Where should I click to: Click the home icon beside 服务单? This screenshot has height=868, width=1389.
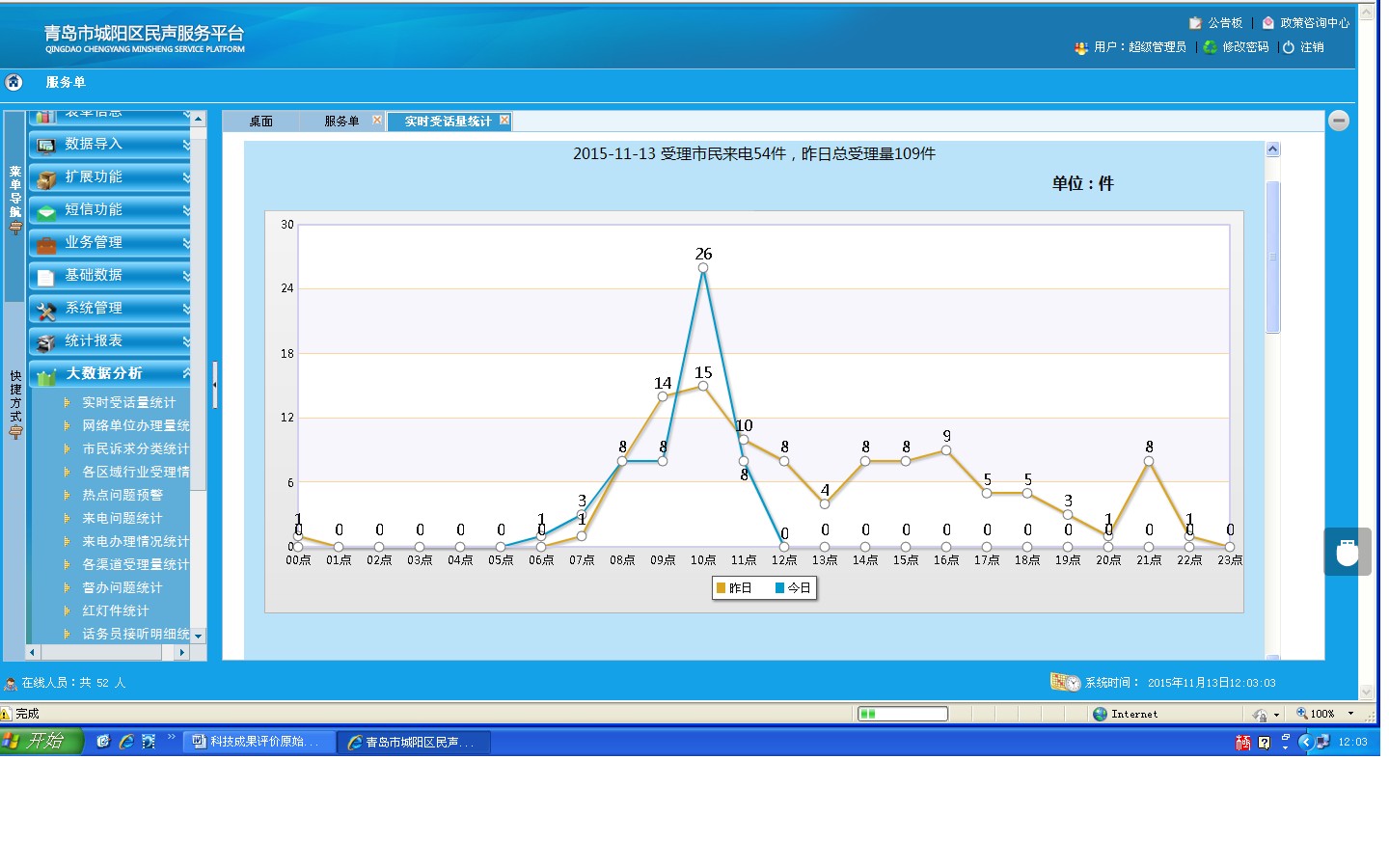(14, 82)
